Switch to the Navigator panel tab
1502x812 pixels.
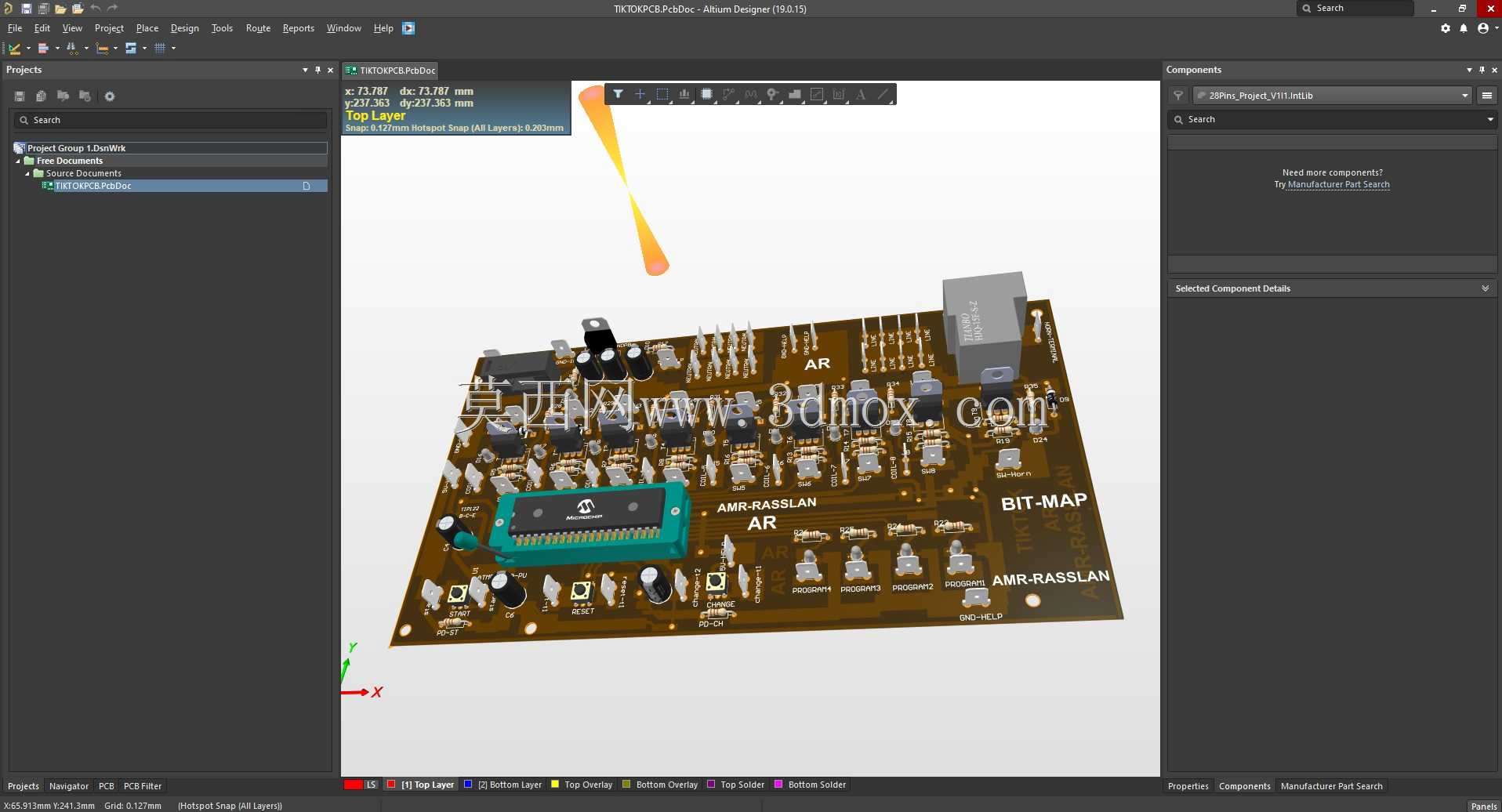point(69,786)
